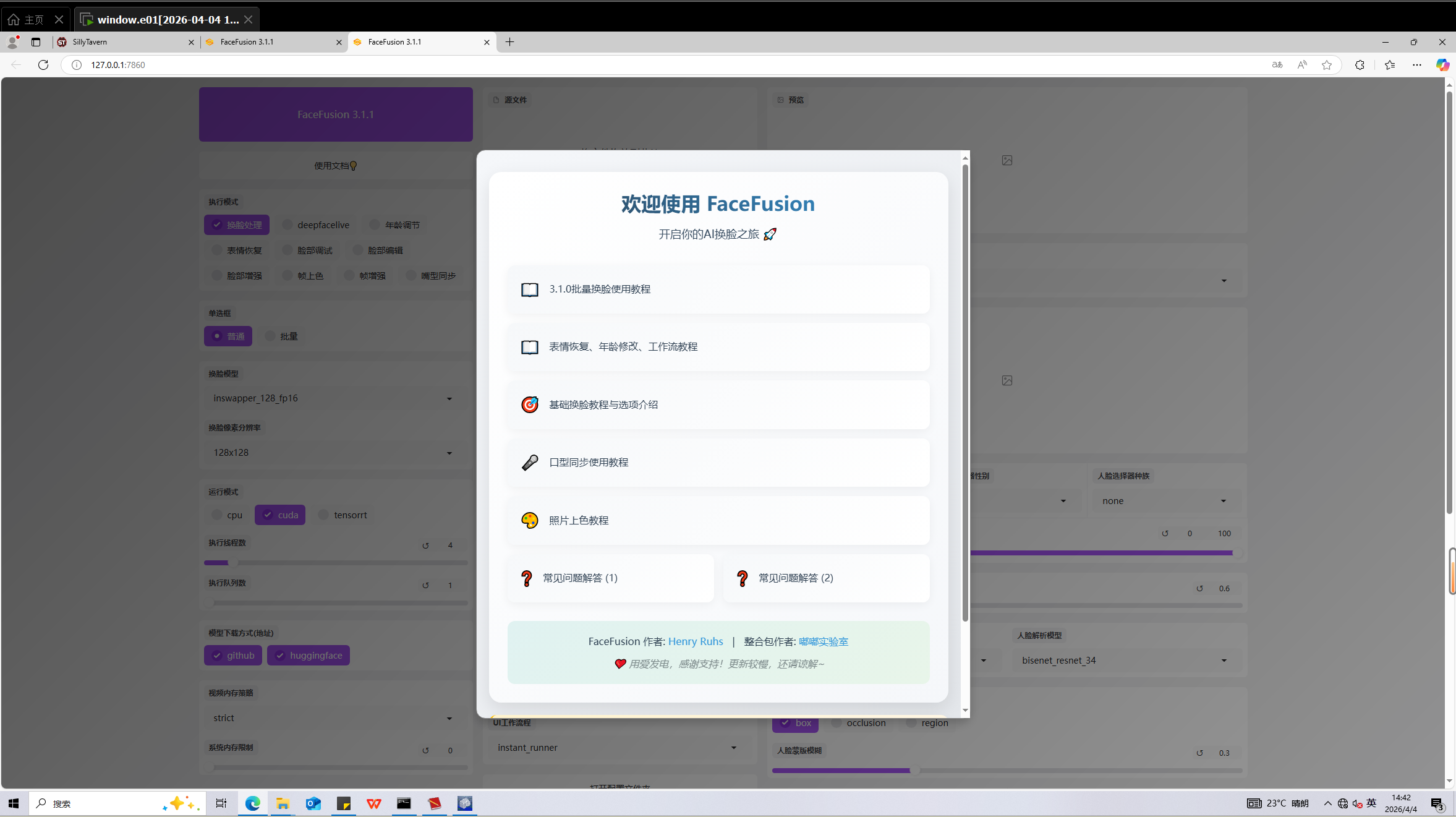The image size is (1456, 817).
Task: Open 常见问题解答 (2)
Action: click(827, 578)
